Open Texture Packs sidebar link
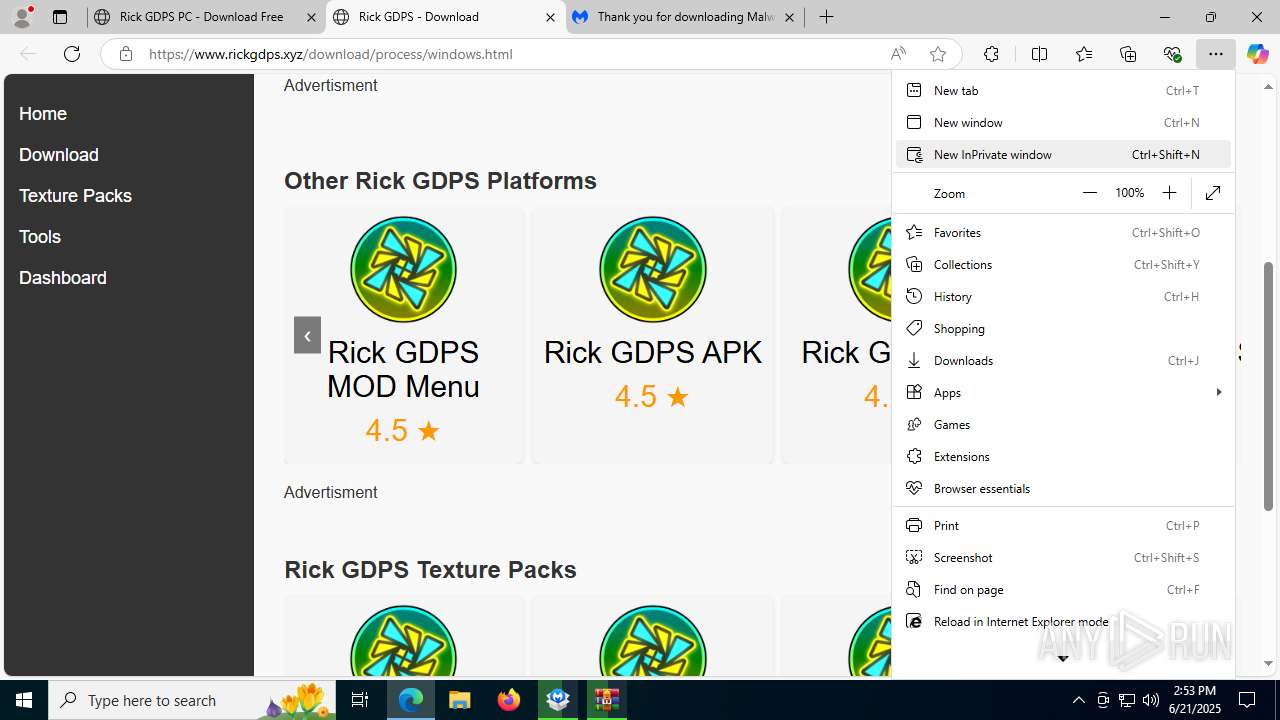 coord(75,196)
